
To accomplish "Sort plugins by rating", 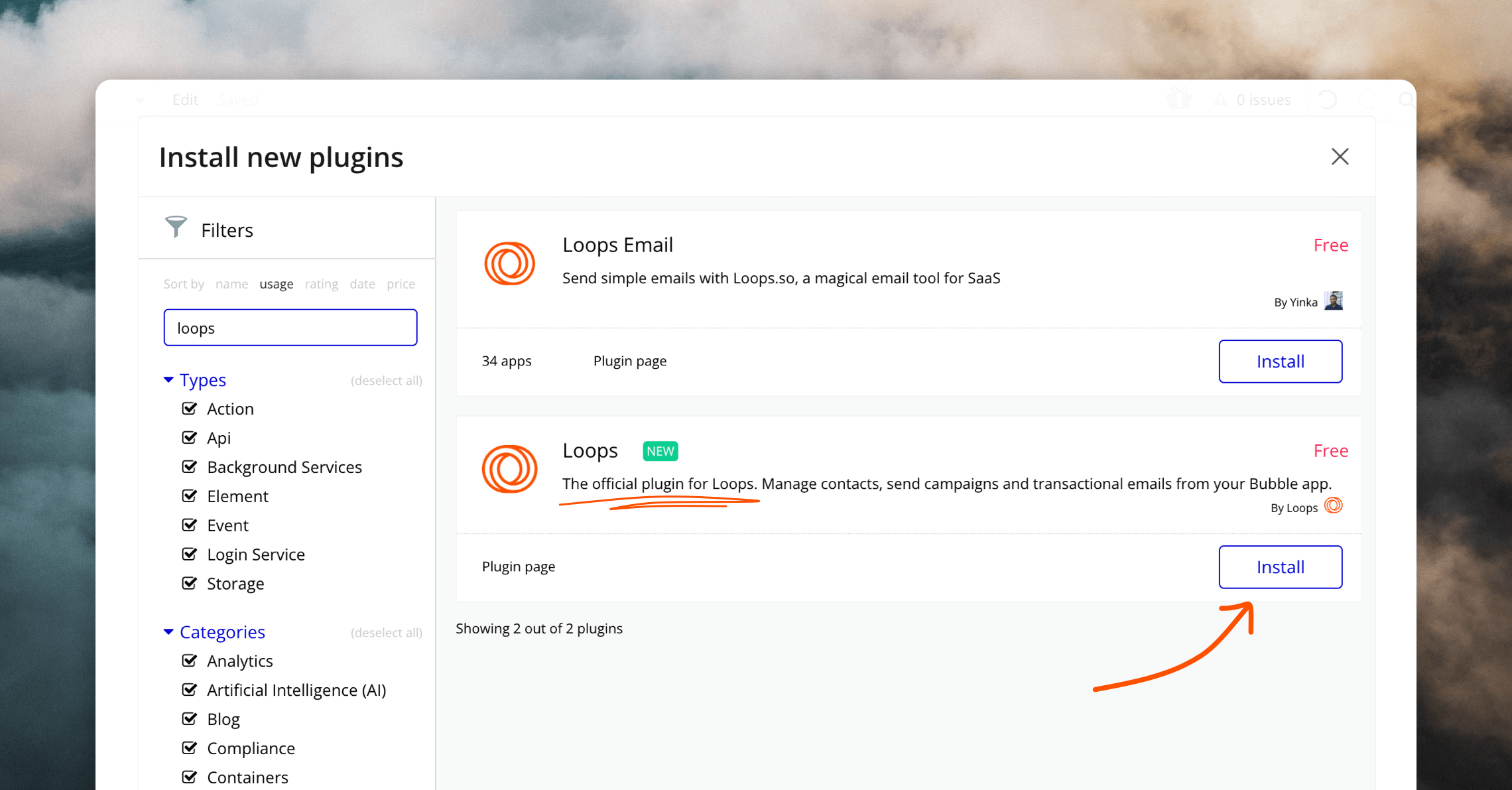I will (x=321, y=284).
